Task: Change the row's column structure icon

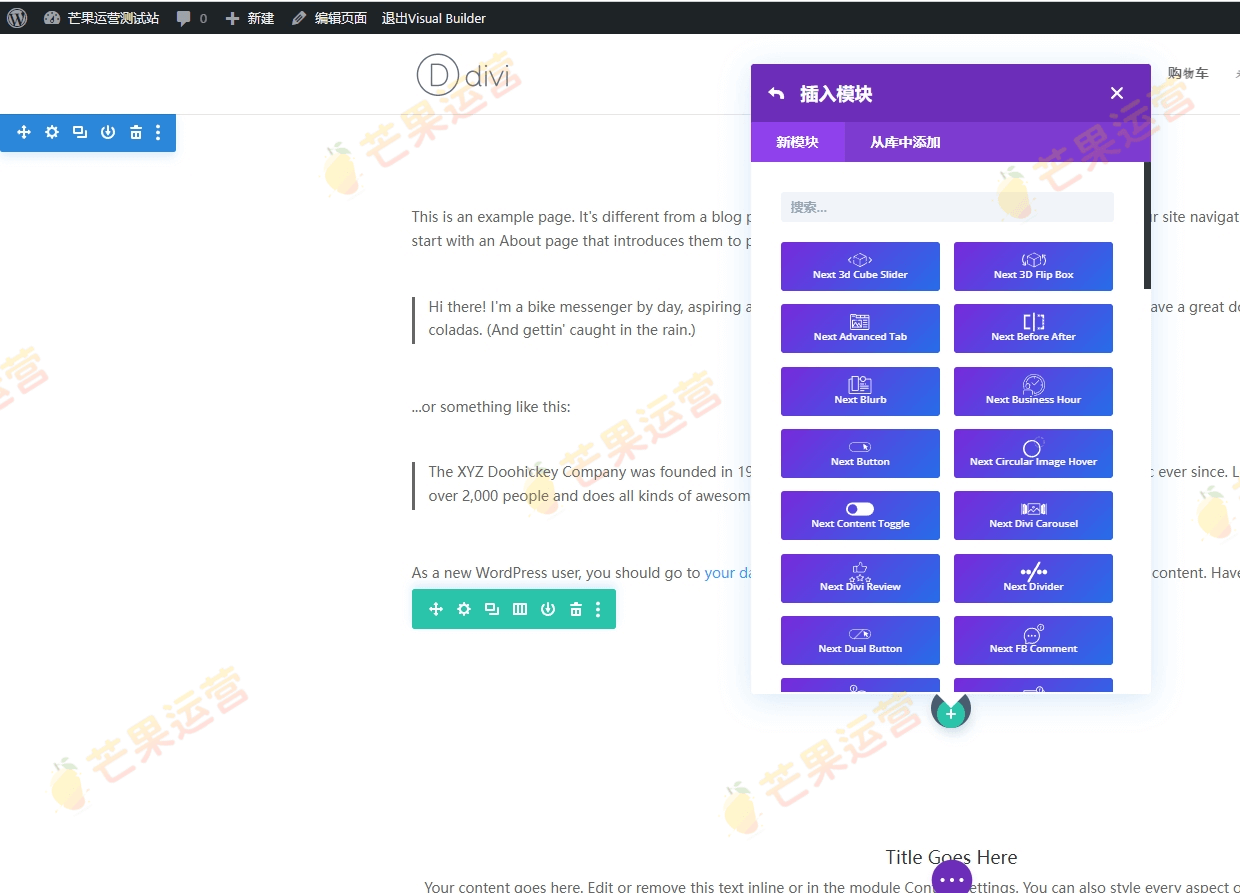Action: [x=520, y=608]
